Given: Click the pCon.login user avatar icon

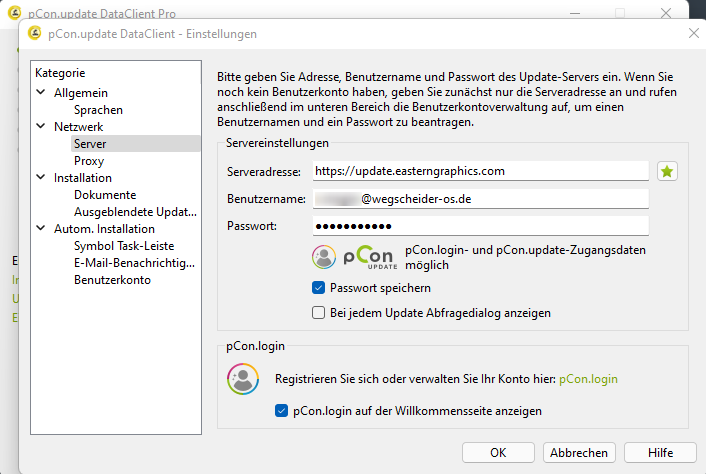Looking at the screenshot, I should [x=243, y=379].
